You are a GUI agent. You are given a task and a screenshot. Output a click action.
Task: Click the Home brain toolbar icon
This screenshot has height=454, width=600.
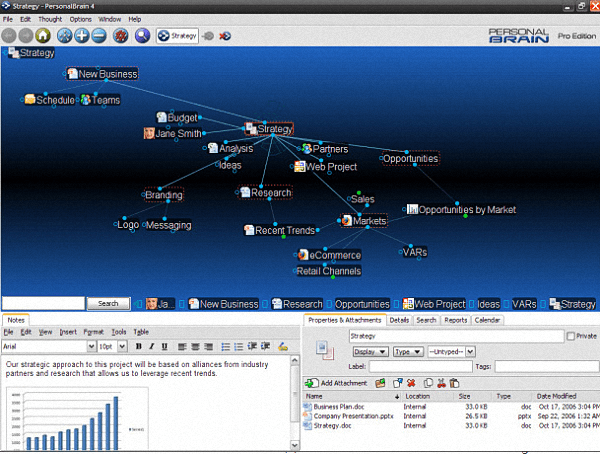(44, 36)
